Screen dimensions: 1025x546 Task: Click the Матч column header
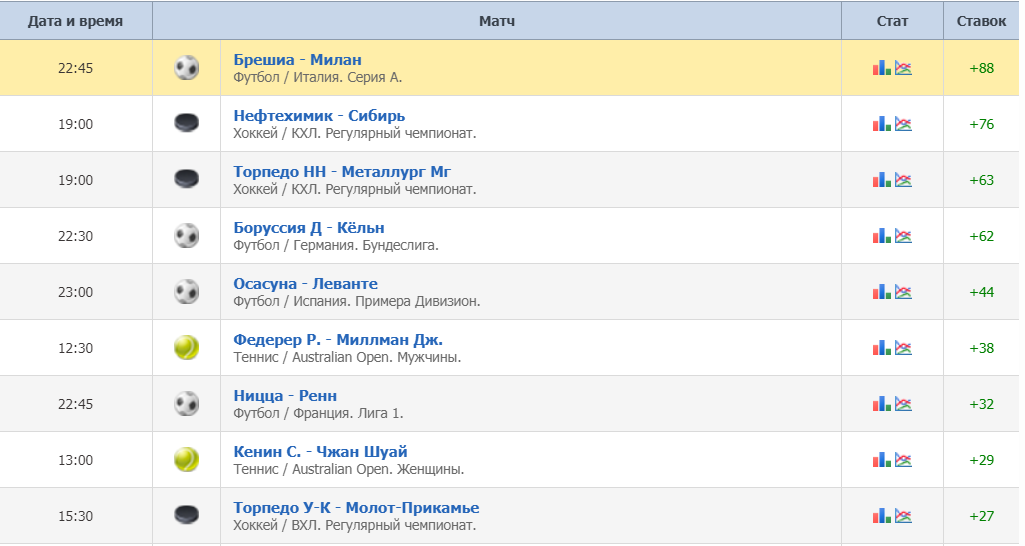[497, 21]
